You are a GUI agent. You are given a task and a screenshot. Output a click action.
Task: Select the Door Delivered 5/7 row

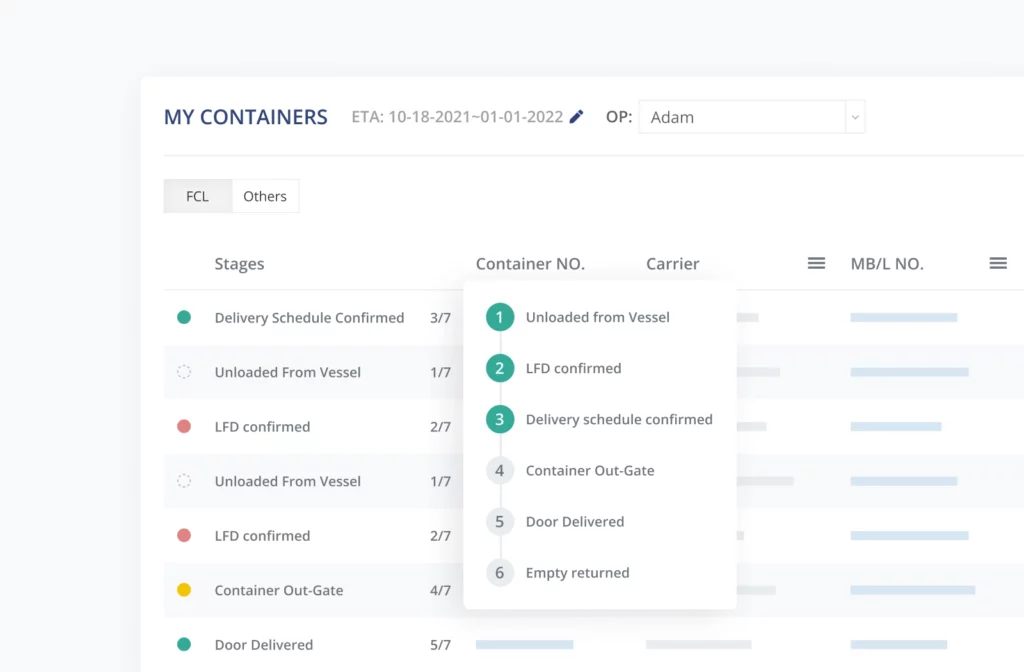pyautogui.click(x=264, y=645)
